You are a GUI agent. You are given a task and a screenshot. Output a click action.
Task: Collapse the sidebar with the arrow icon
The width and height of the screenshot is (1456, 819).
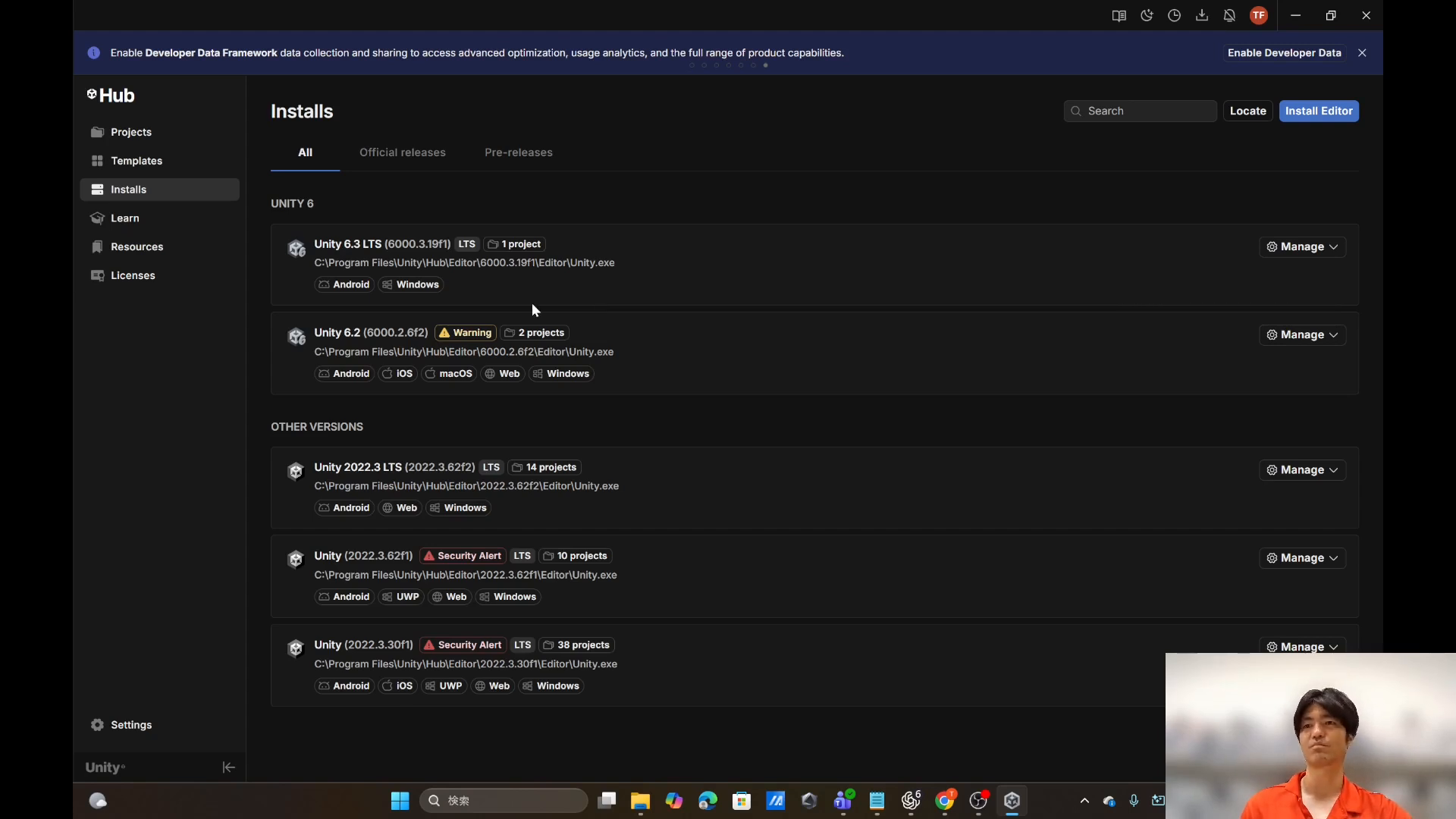228,767
